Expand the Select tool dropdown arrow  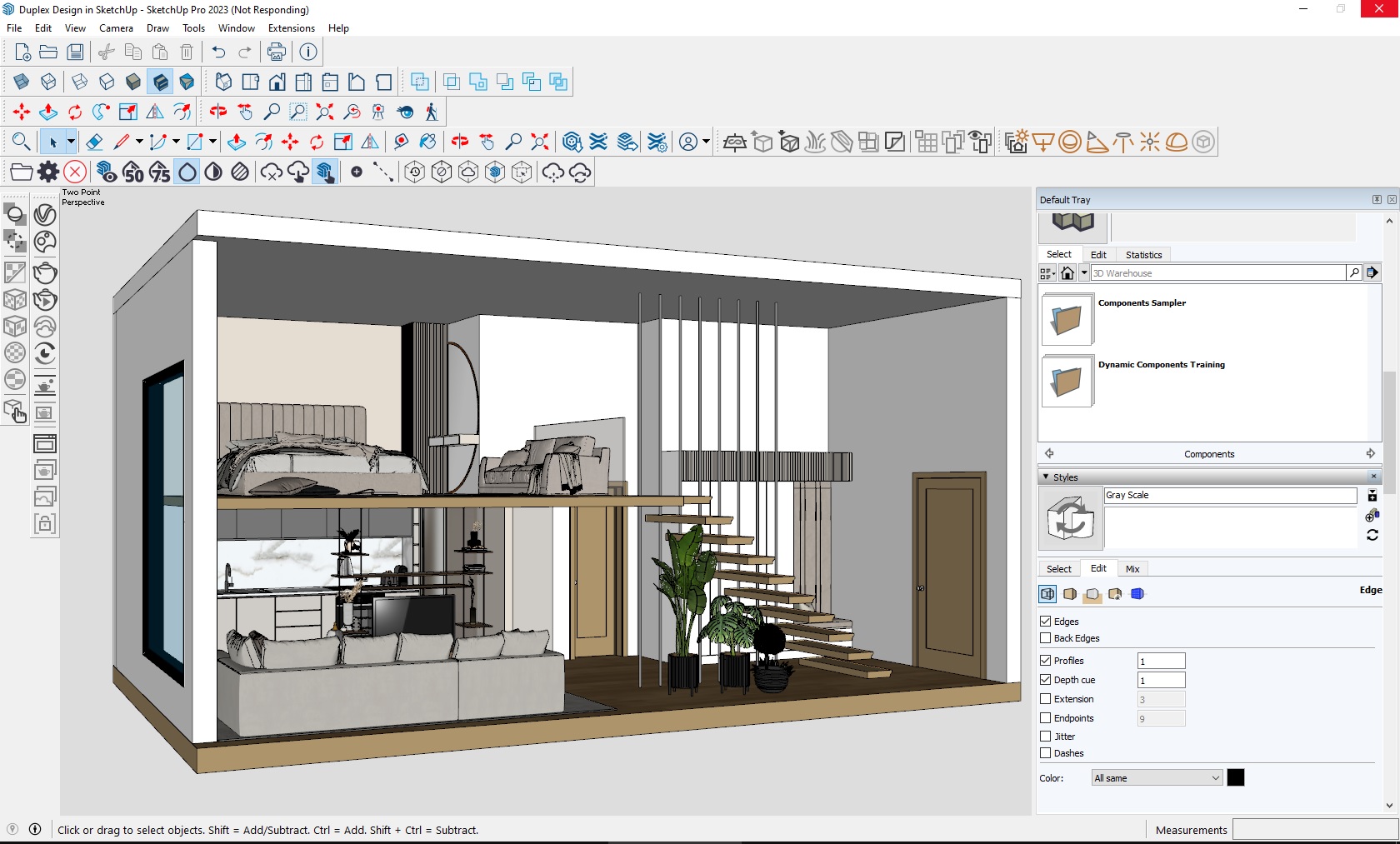point(71,142)
